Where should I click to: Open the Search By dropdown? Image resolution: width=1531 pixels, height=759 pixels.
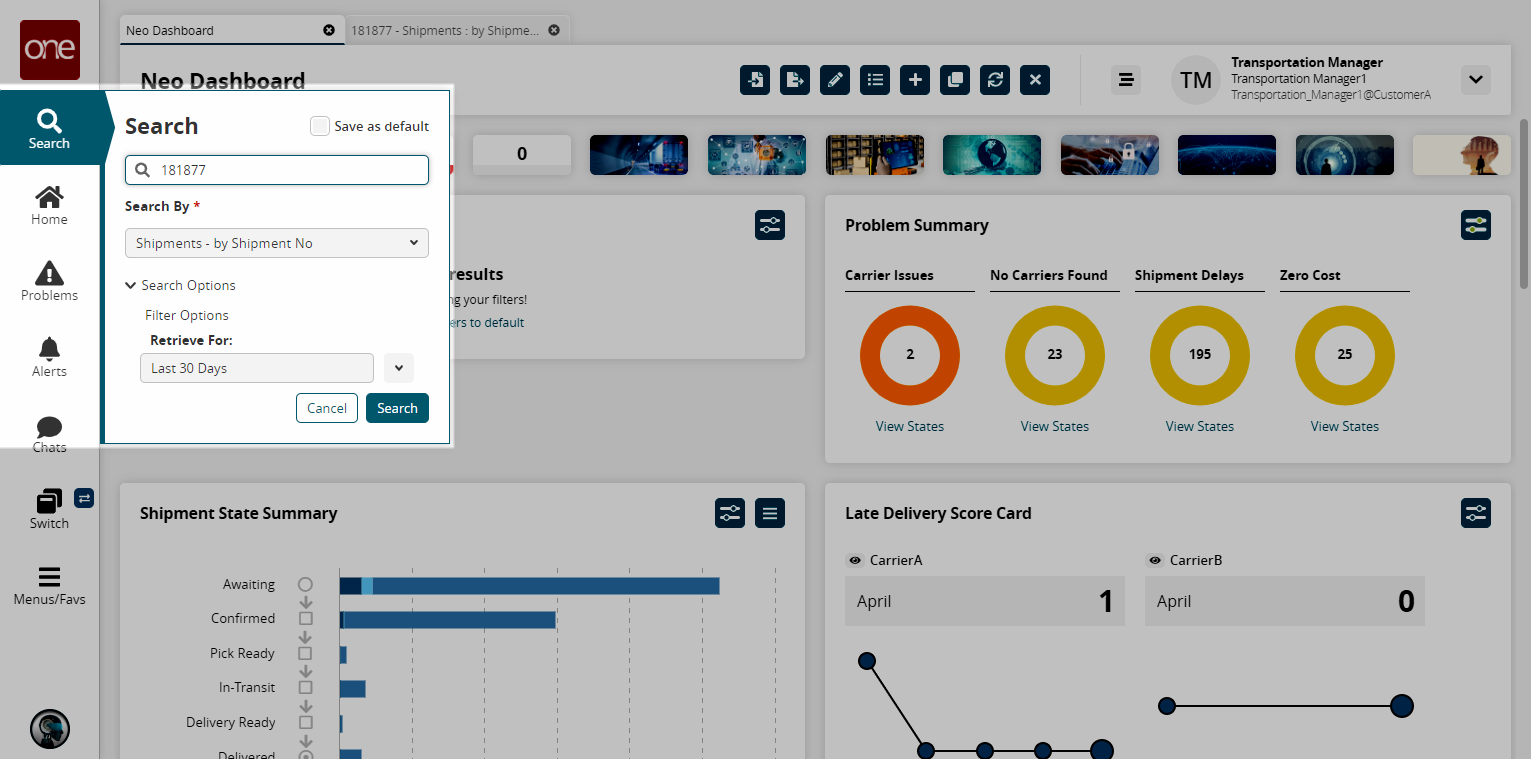coord(277,243)
